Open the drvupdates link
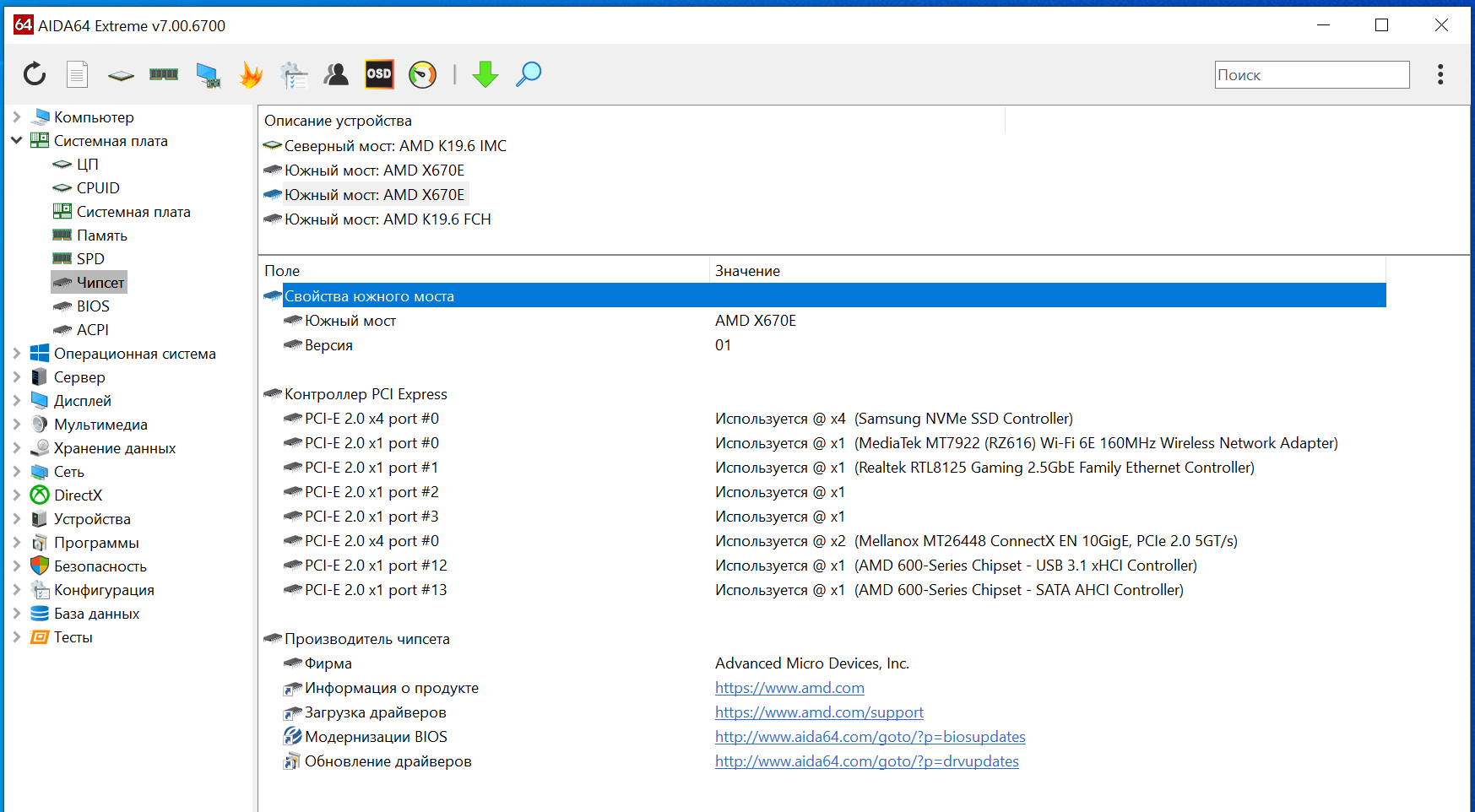 coord(866,761)
